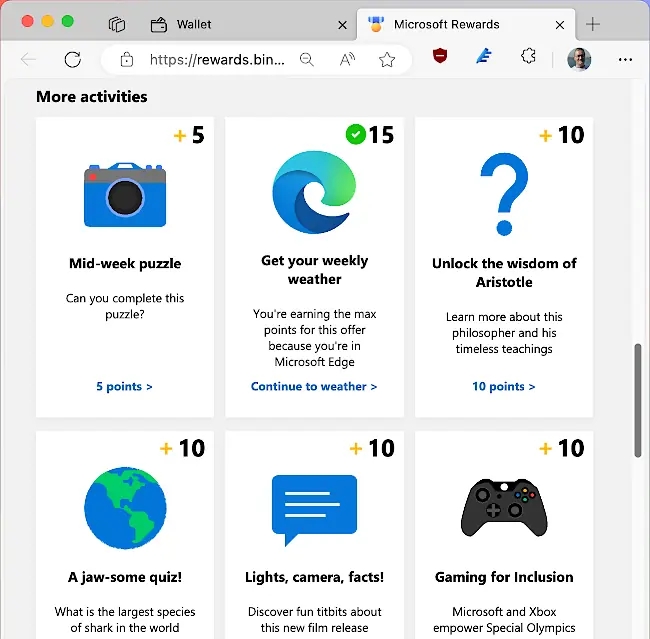Click the chat bubble icon on film facts card
The width and height of the screenshot is (650, 639).
tap(314, 510)
